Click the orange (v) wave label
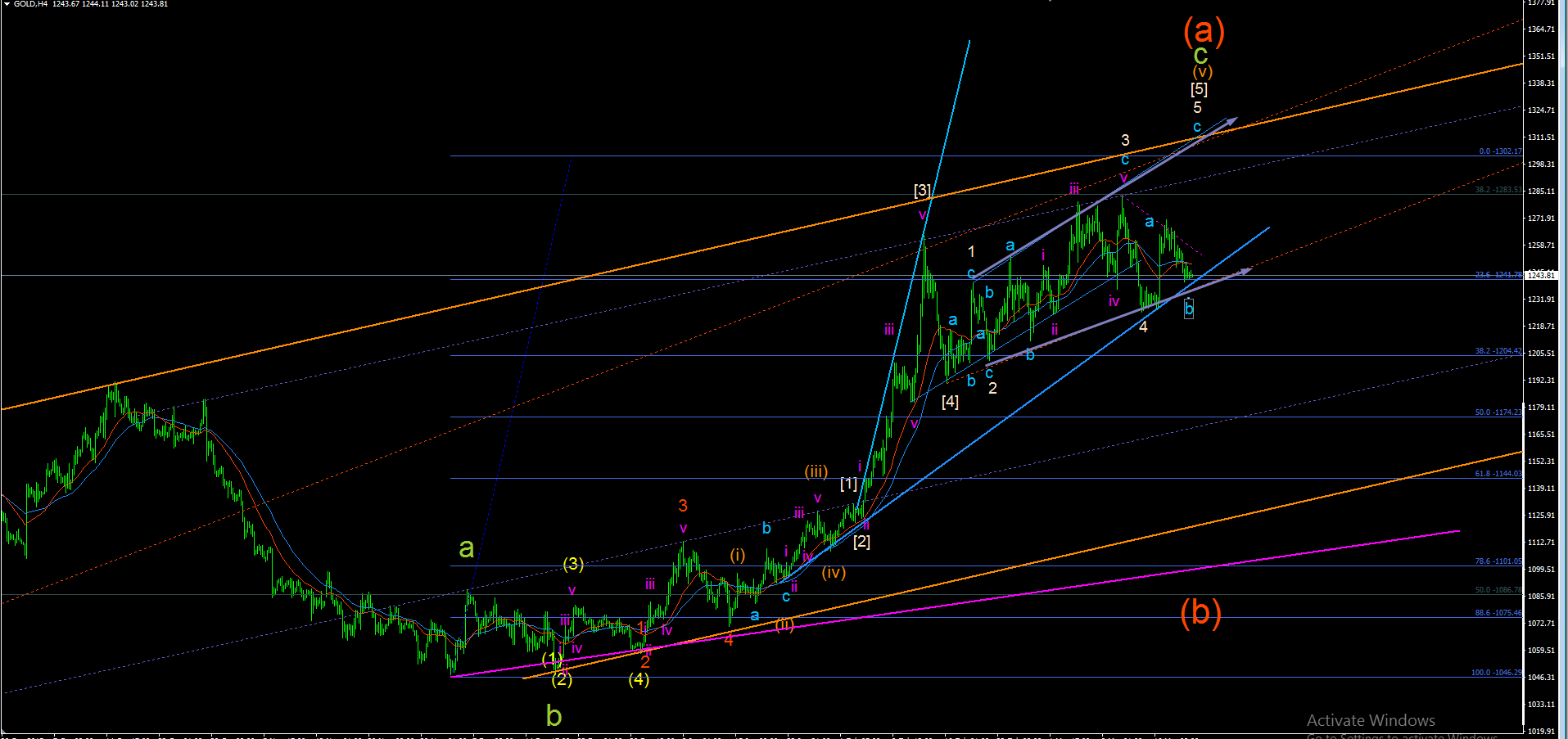Screen dimensions: 1568x739 [x=1202, y=72]
